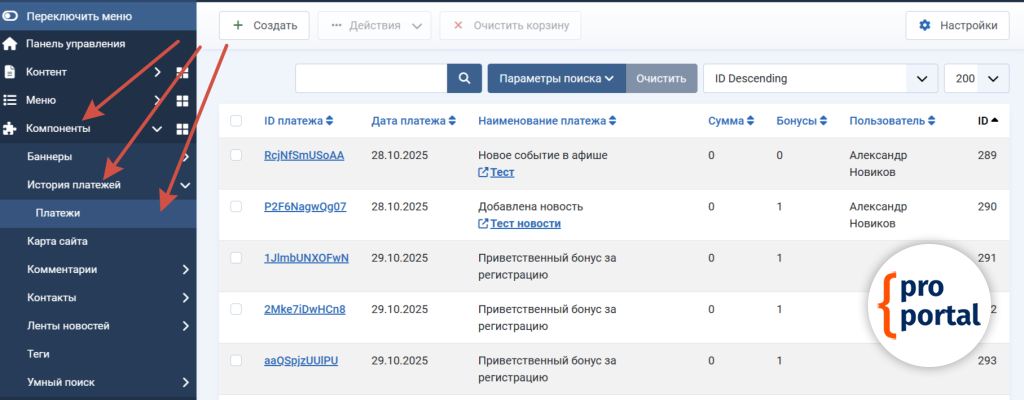Click the Создать button
The height and width of the screenshot is (400, 1024).
(x=264, y=25)
